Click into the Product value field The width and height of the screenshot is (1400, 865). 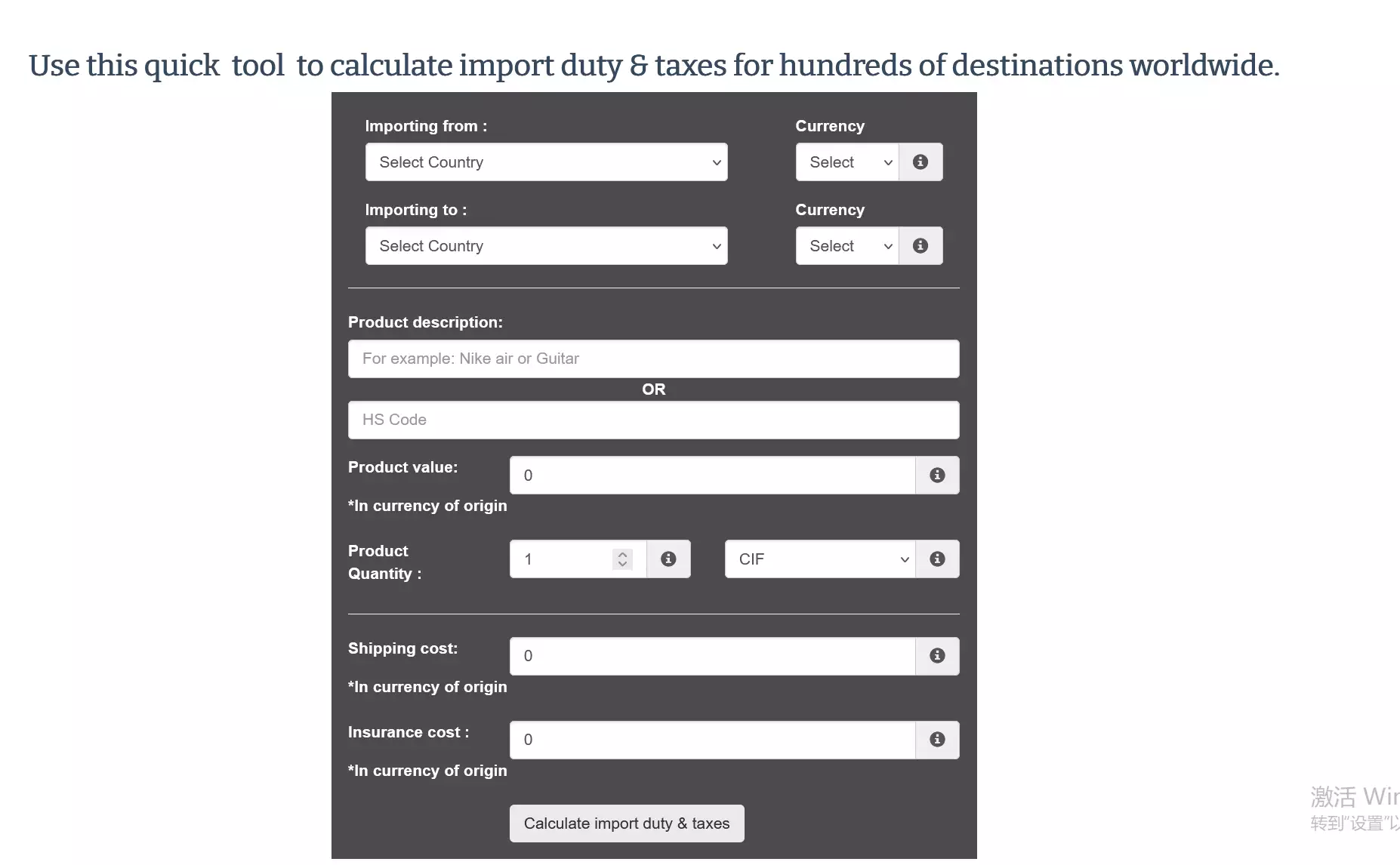712,476
